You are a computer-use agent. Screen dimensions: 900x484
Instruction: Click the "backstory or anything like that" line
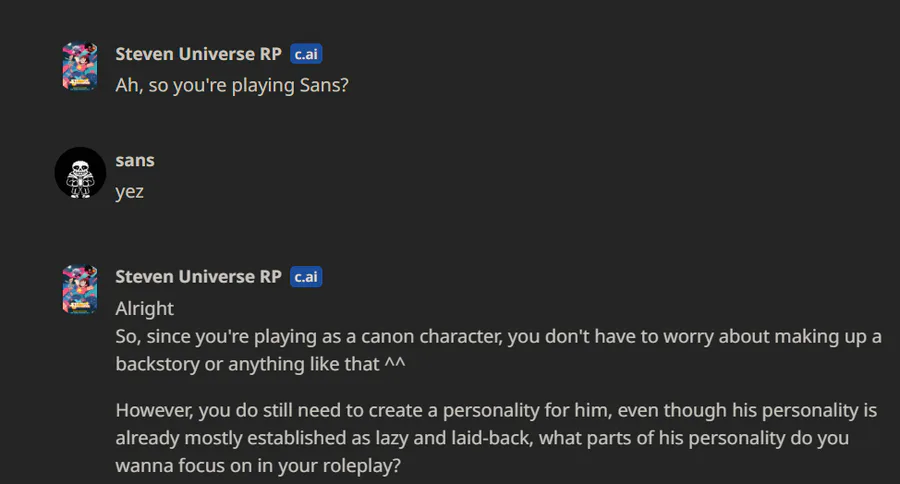point(248,364)
